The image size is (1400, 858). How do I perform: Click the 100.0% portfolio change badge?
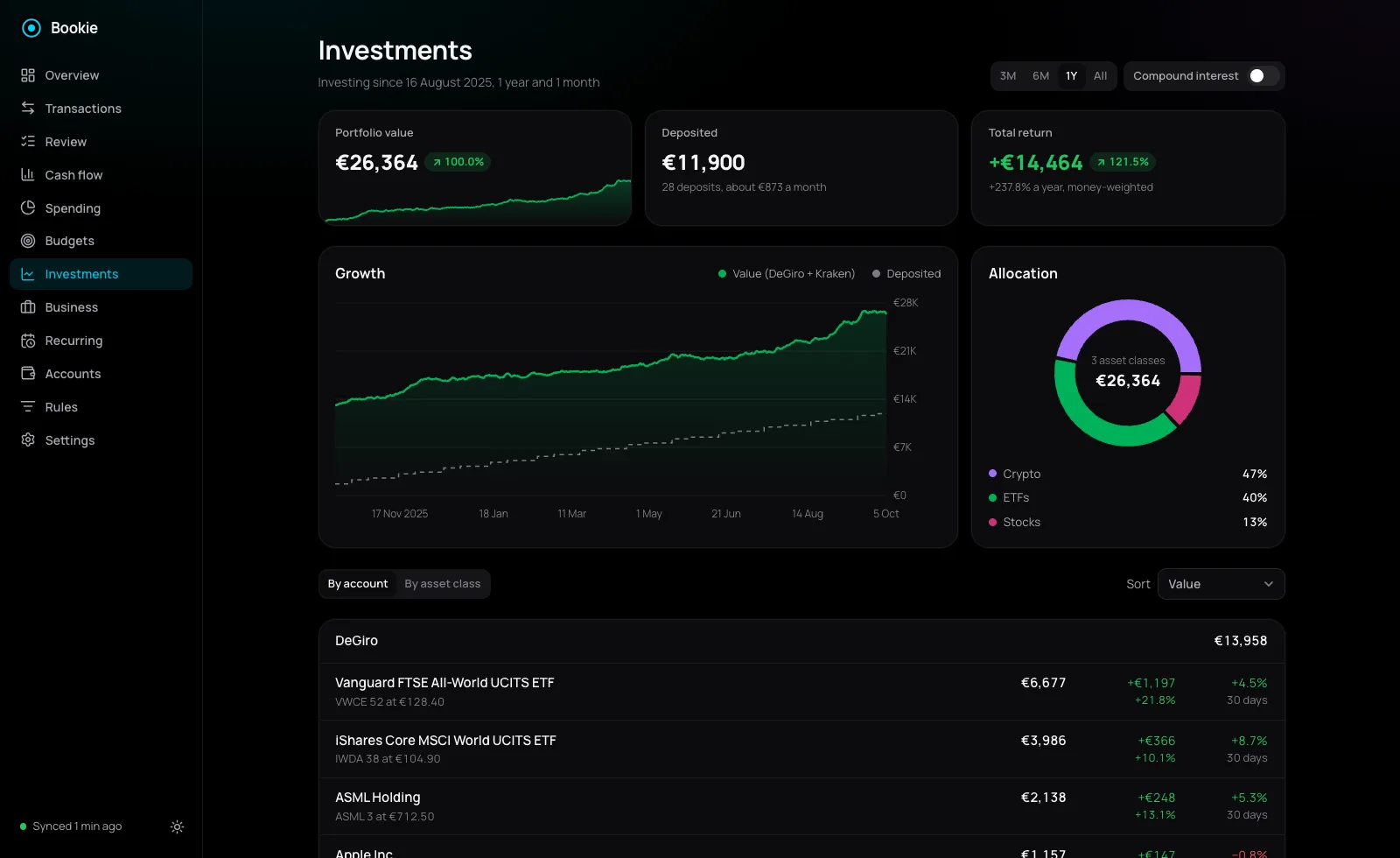pyautogui.click(x=458, y=162)
